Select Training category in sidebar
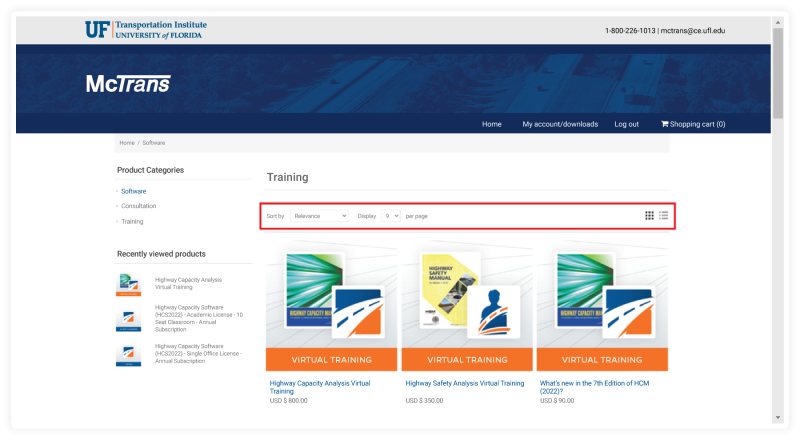Viewport: 800px width, 440px height. point(132,221)
